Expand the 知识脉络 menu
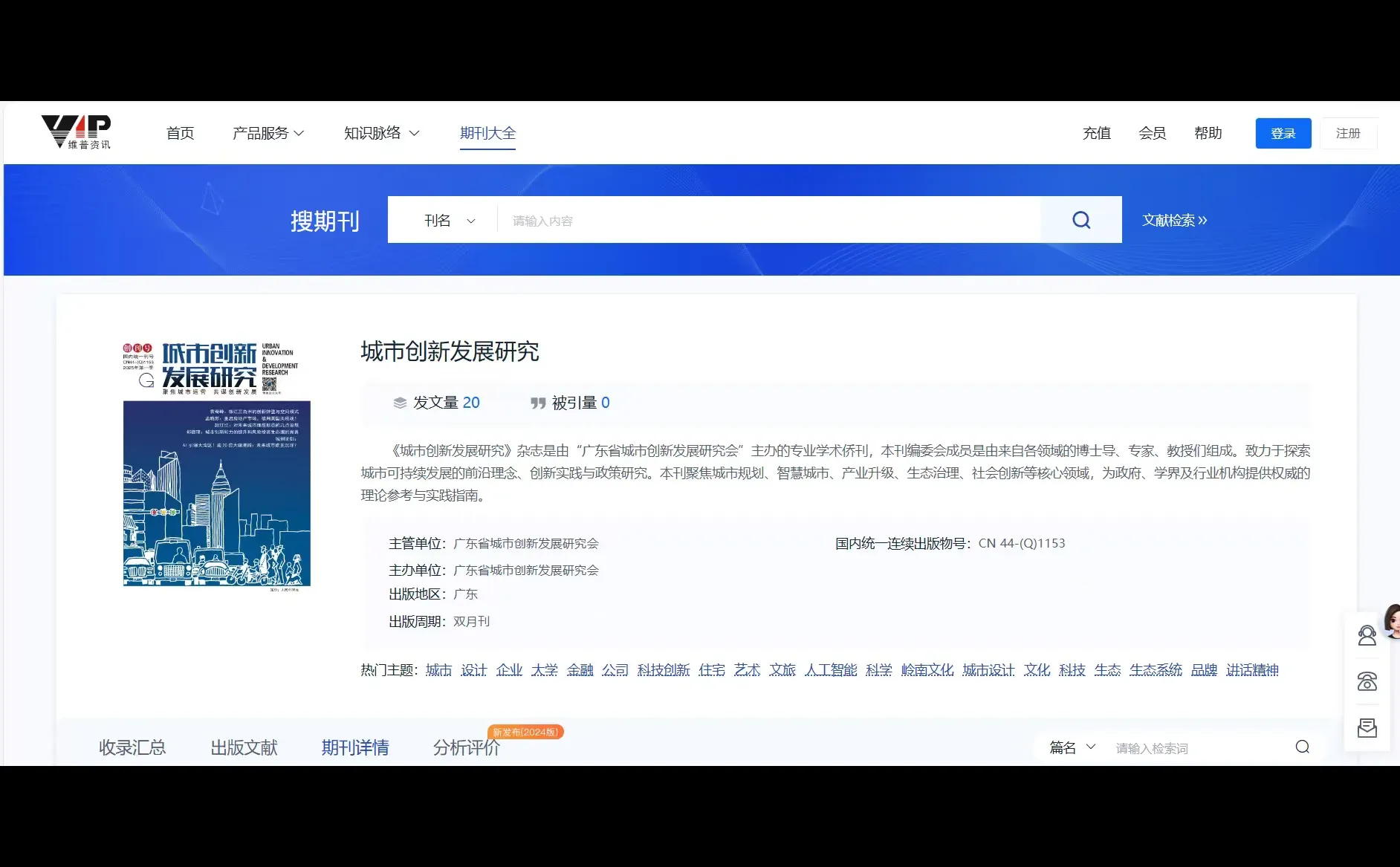Viewport: 1400px width, 867px height. [x=382, y=133]
